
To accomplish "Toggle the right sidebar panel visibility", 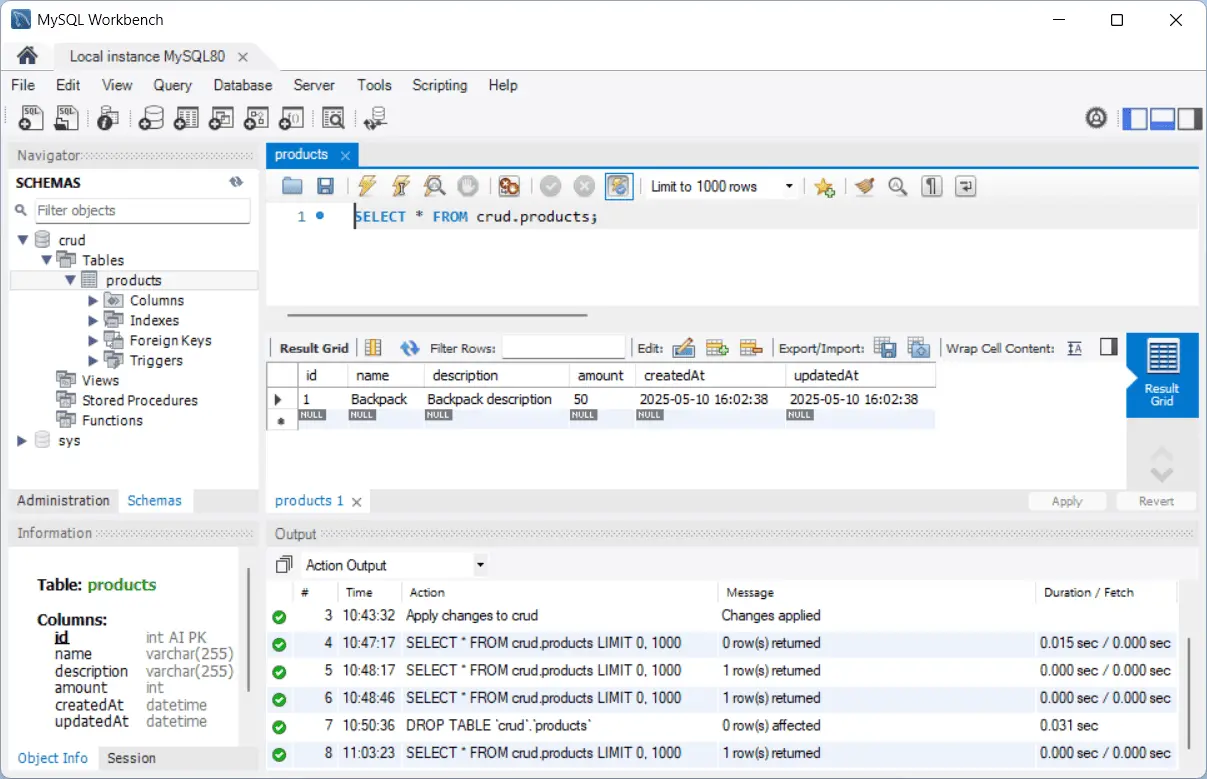I will pyautogui.click(x=1189, y=119).
